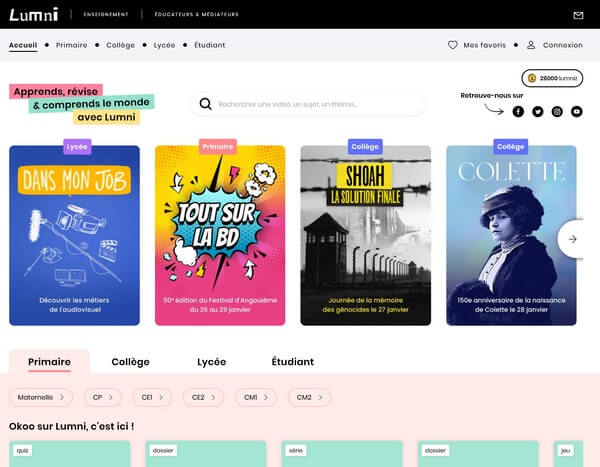Click the Lumni logo
Image resolution: width=600 pixels, height=467 pixels.
[x=34, y=15]
